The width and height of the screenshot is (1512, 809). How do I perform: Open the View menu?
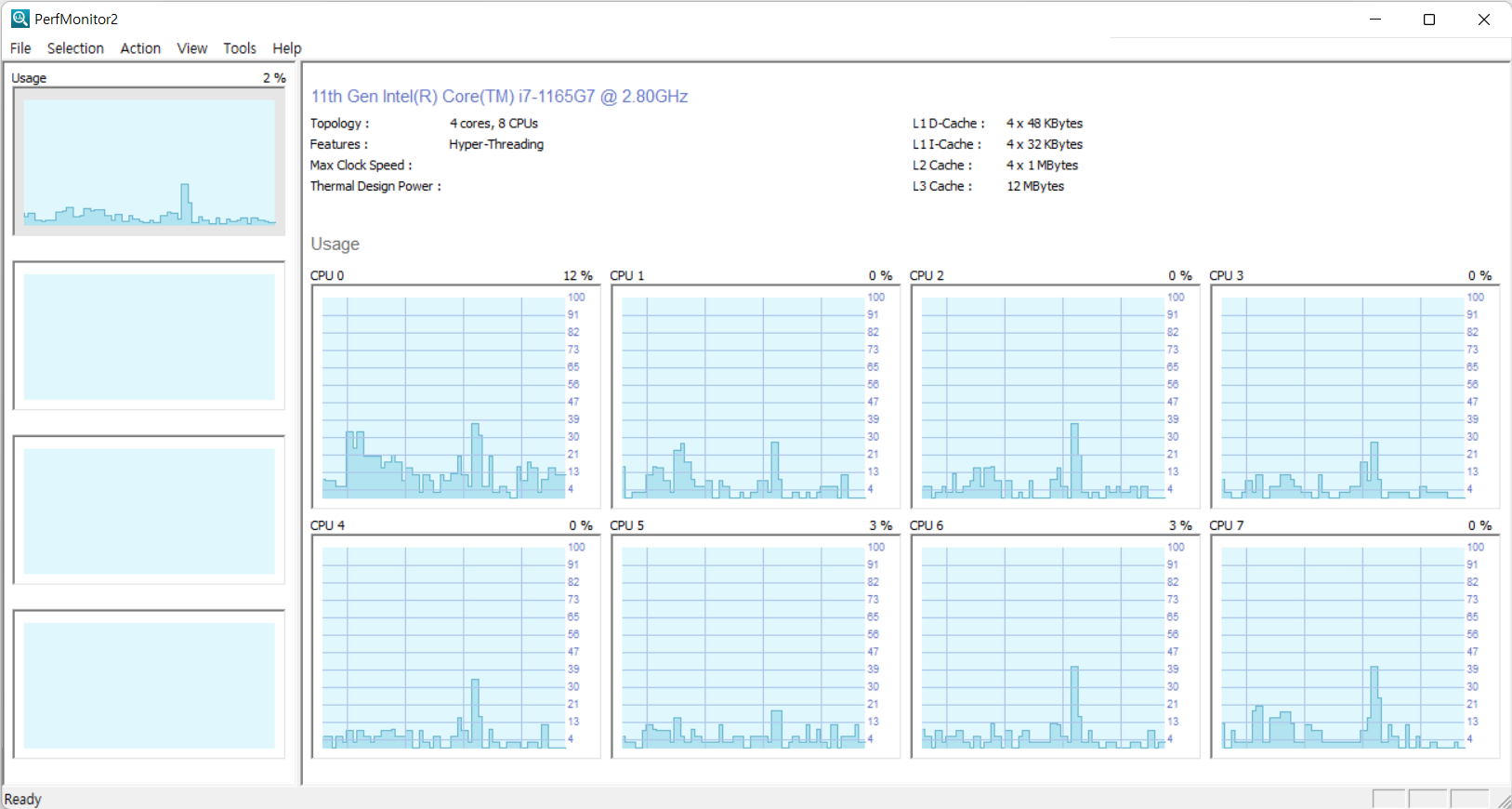pyautogui.click(x=192, y=48)
